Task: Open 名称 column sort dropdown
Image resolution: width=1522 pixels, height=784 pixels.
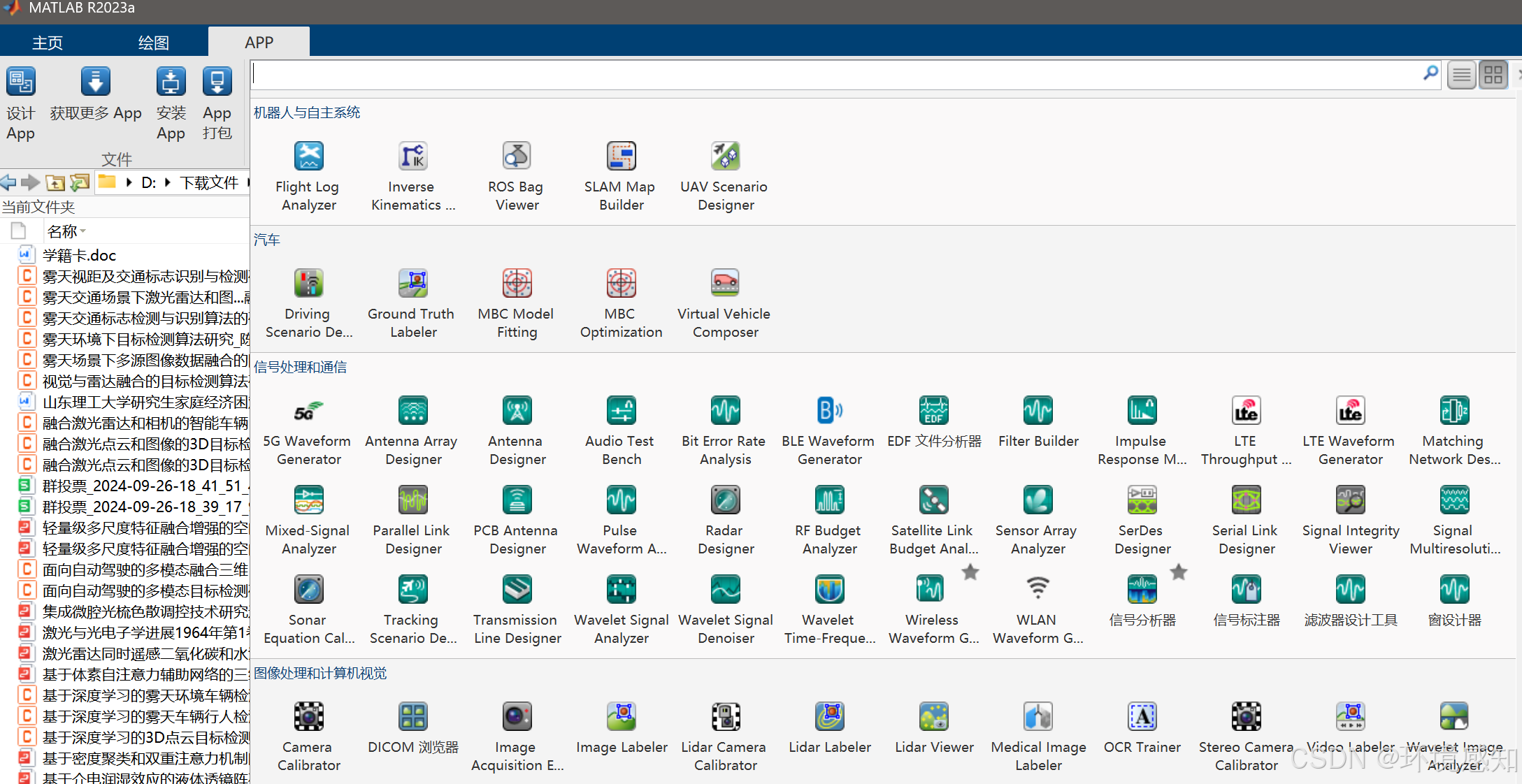Action: (83, 231)
